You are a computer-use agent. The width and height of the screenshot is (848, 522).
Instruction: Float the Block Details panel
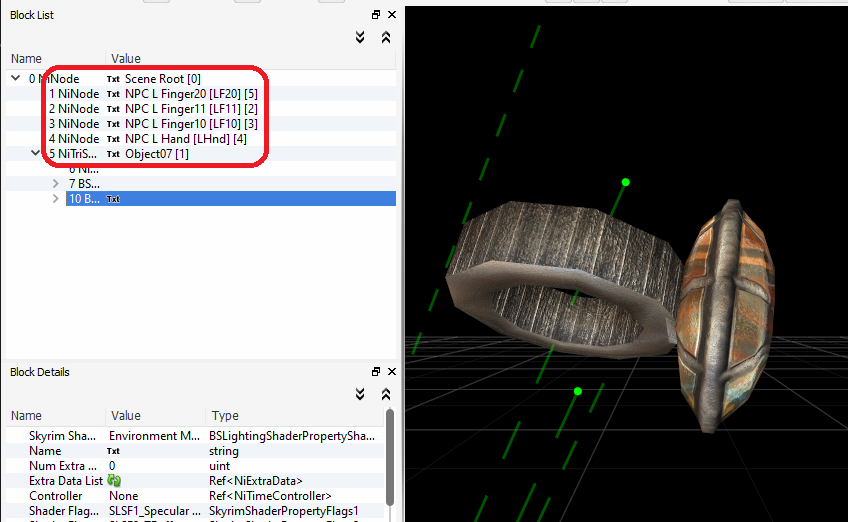376,372
